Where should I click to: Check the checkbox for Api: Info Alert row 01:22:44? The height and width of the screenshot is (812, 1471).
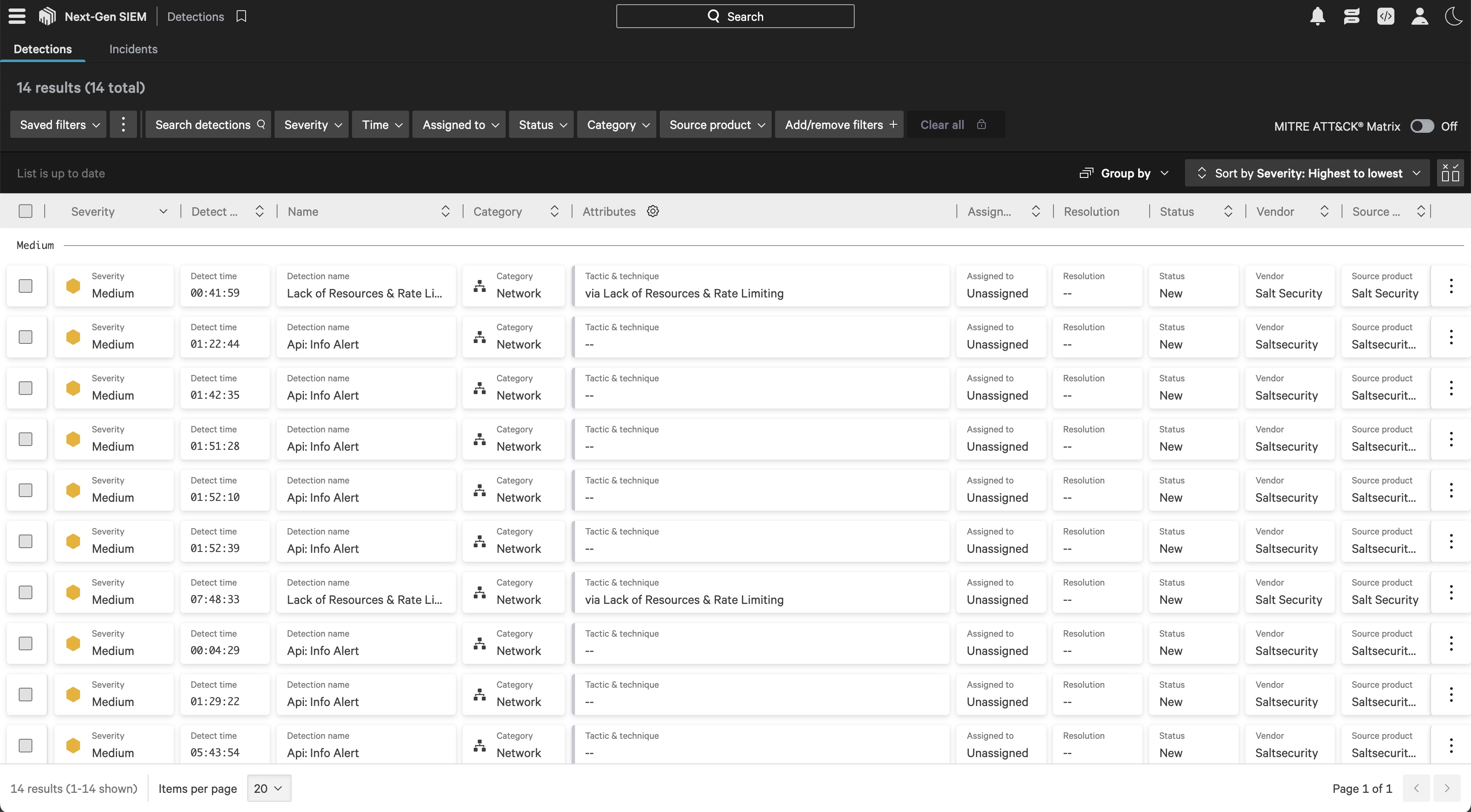[x=26, y=337]
